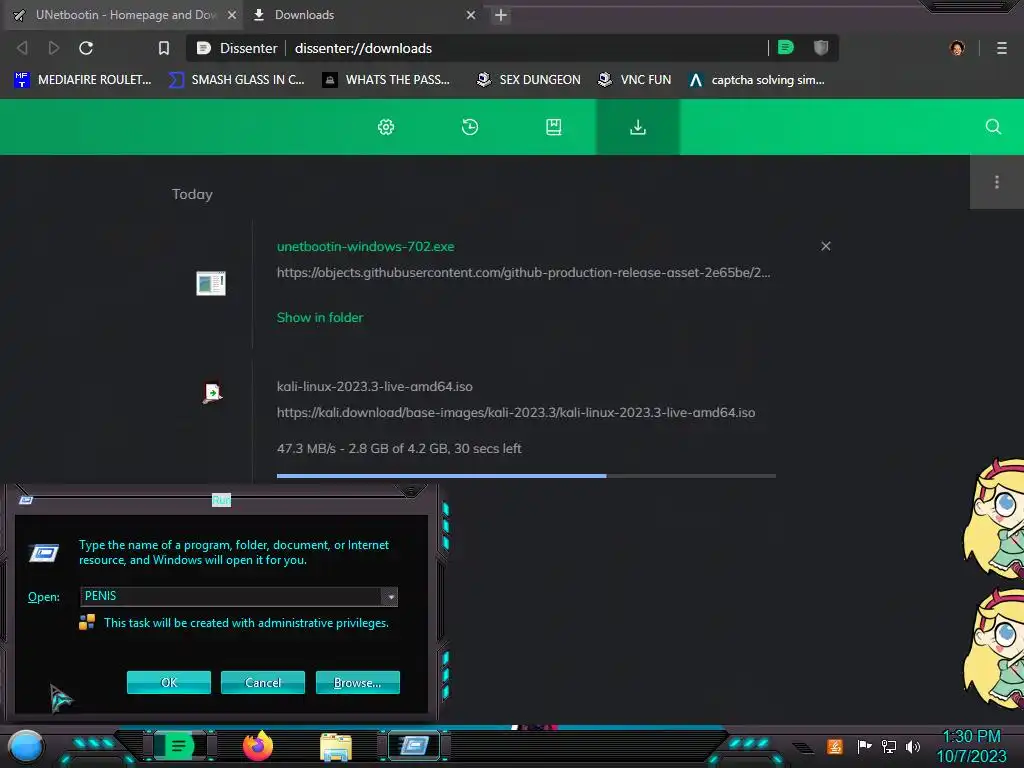This screenshot has height=768, width=1024.
Task: Click the kali-linux-2023.3-live-amd64.iso file name
Action: coord(374,386)
